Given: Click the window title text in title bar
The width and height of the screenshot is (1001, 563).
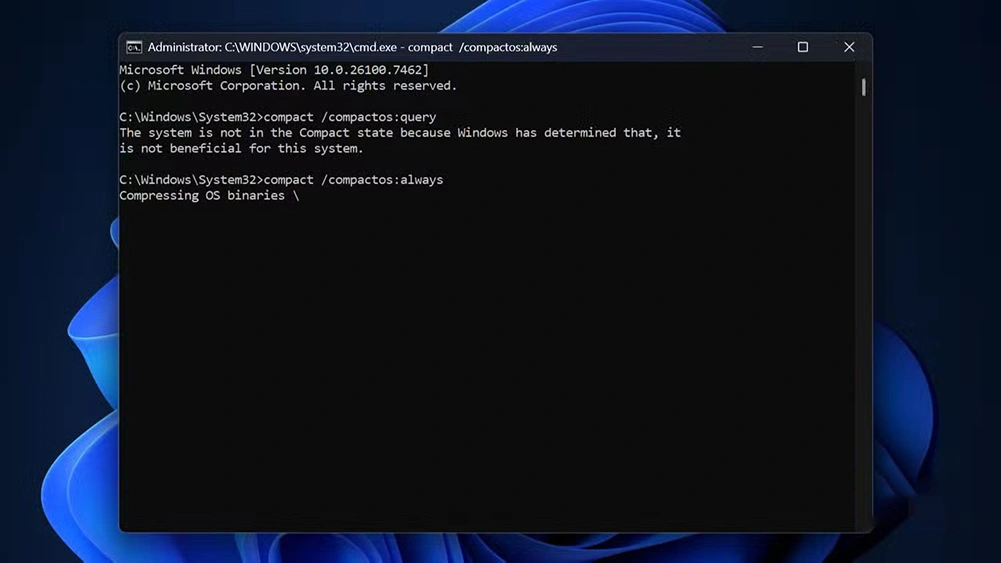Looking at the screenshot, I should pyautogui.click(x=352, y=47).
